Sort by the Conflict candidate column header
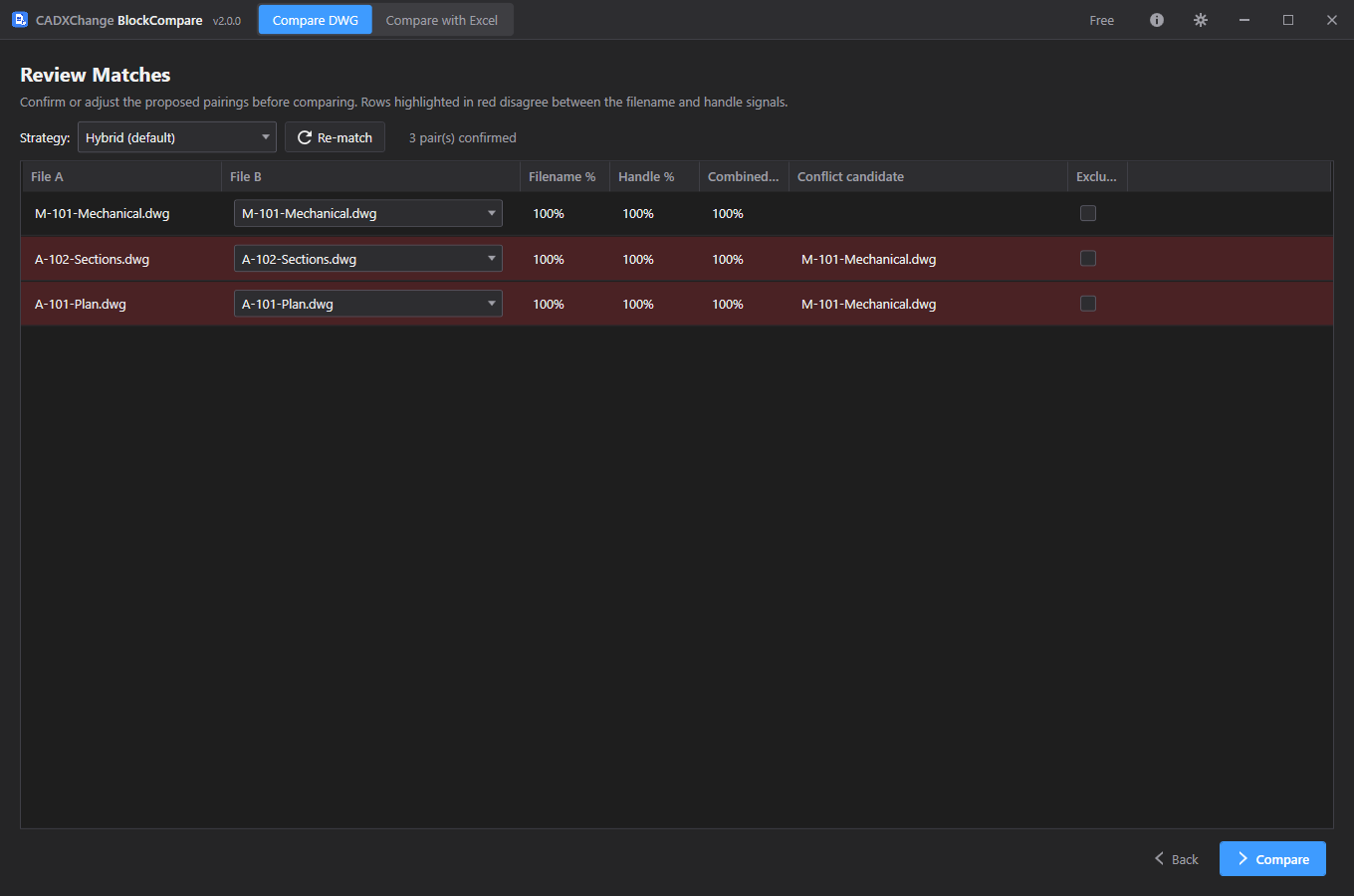The height and width of the screenshot is (896, 1354). coord(928,176)
